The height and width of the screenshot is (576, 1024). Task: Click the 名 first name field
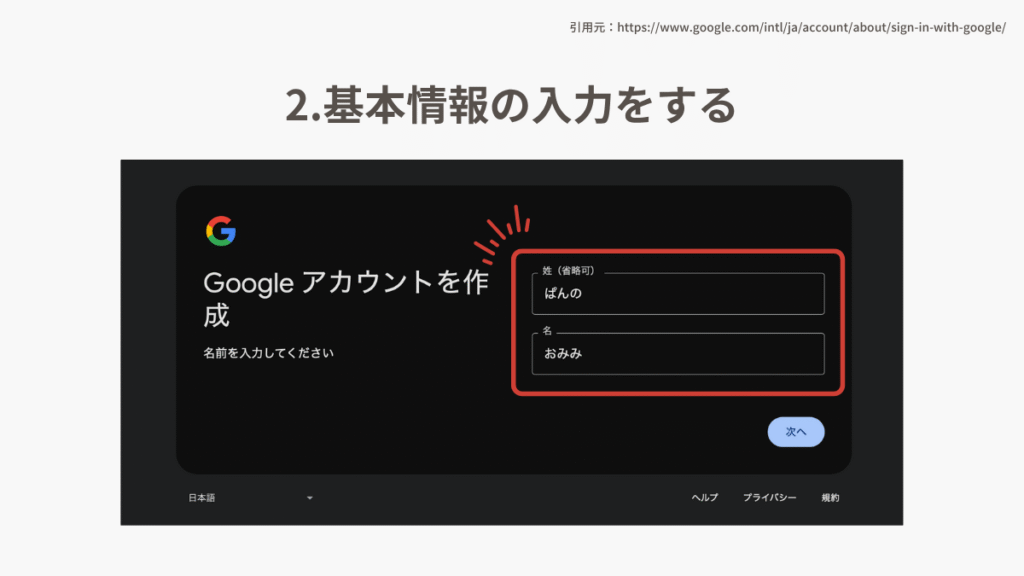click(x=678, y=353)
